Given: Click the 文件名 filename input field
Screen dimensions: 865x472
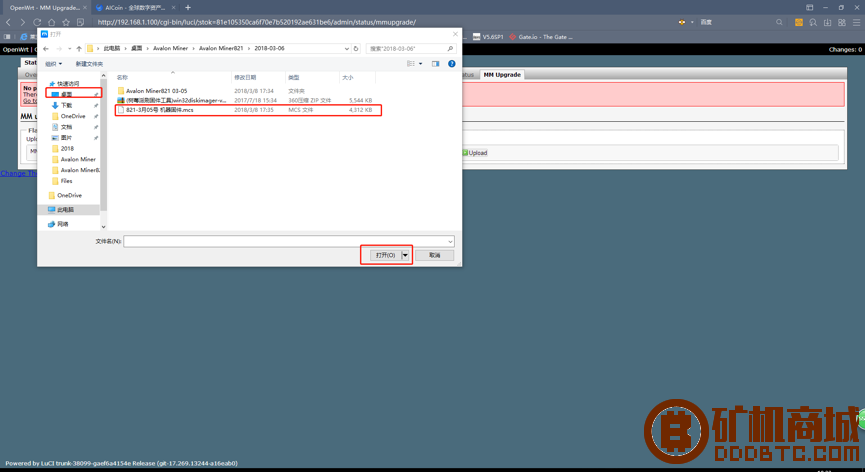Looking at the screenshot, I should [285, 241].
